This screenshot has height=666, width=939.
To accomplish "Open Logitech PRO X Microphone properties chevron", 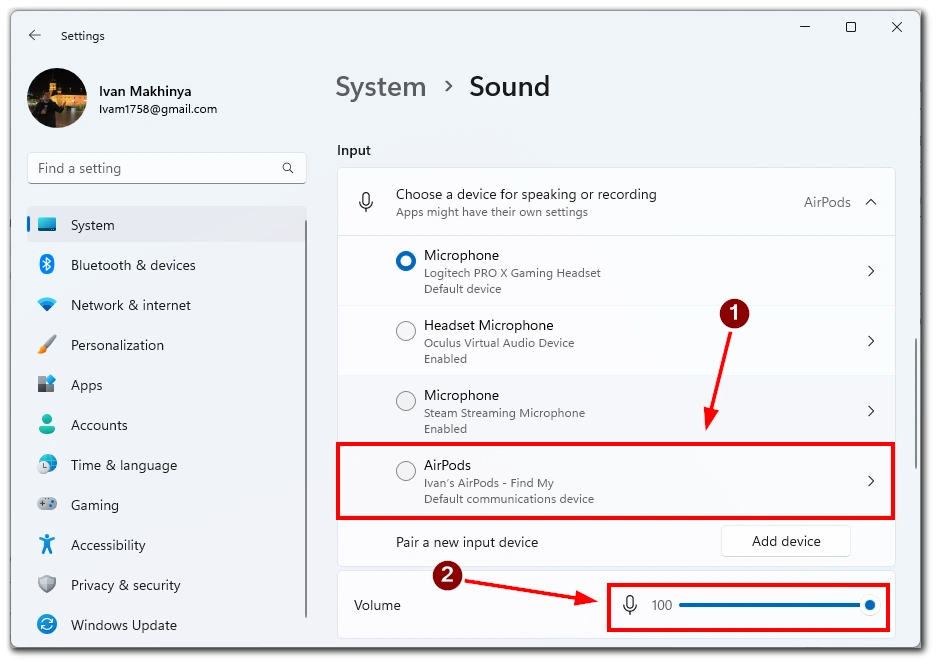I will [x=871, y=271].
